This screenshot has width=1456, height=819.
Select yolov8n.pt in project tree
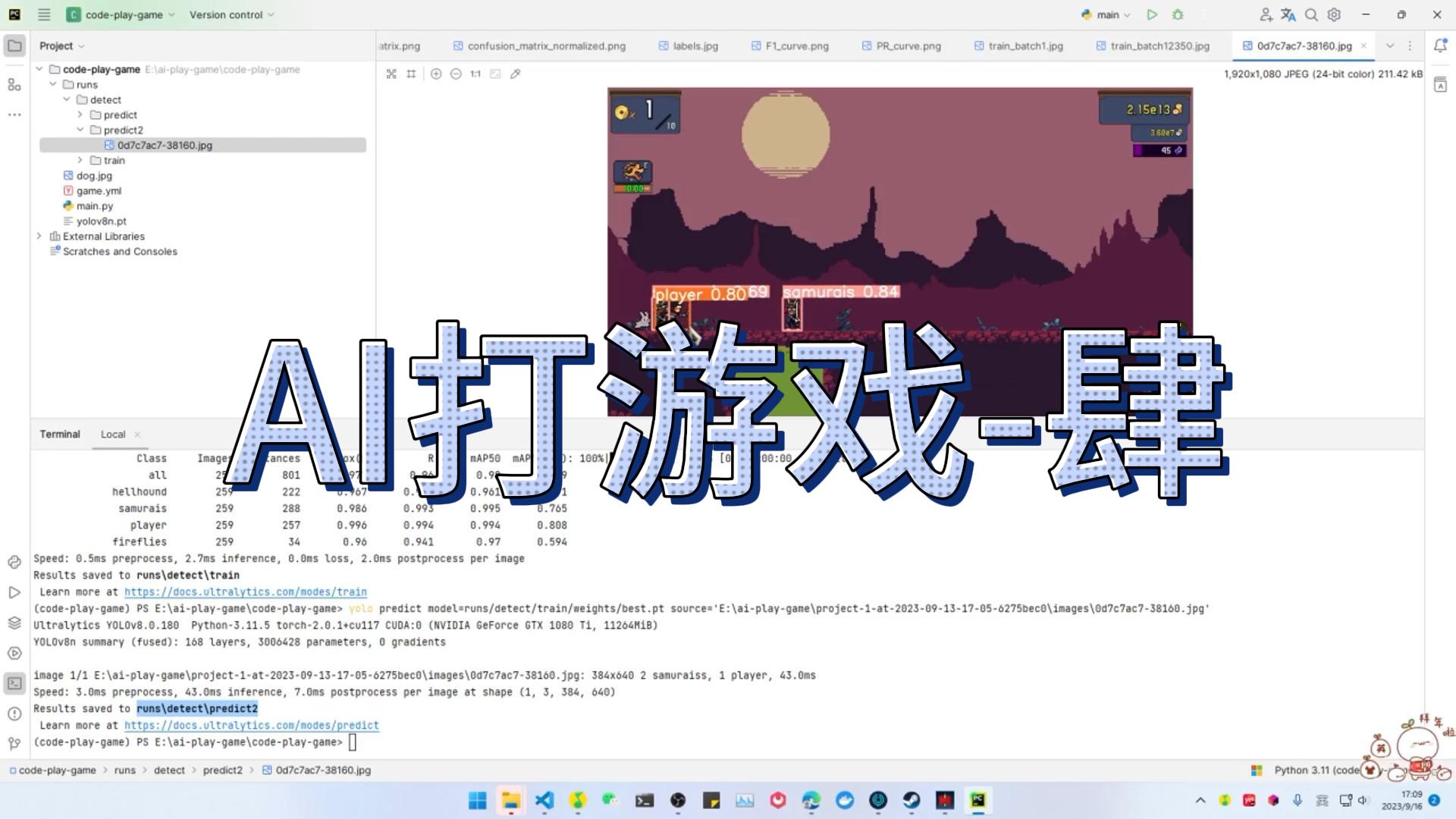coord(102,221)
